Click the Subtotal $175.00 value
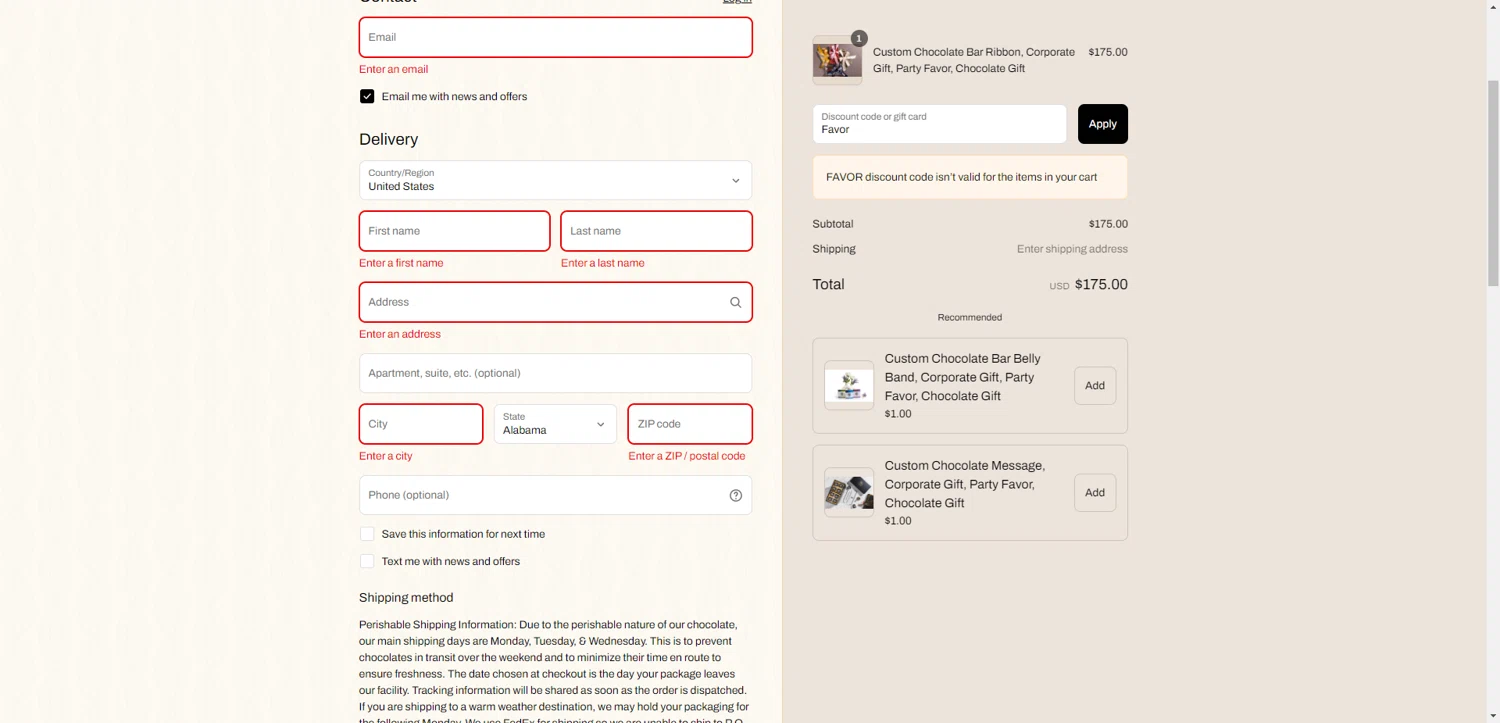The width and height of the screenshot is (1500, 723). (x=1108, y=224)
